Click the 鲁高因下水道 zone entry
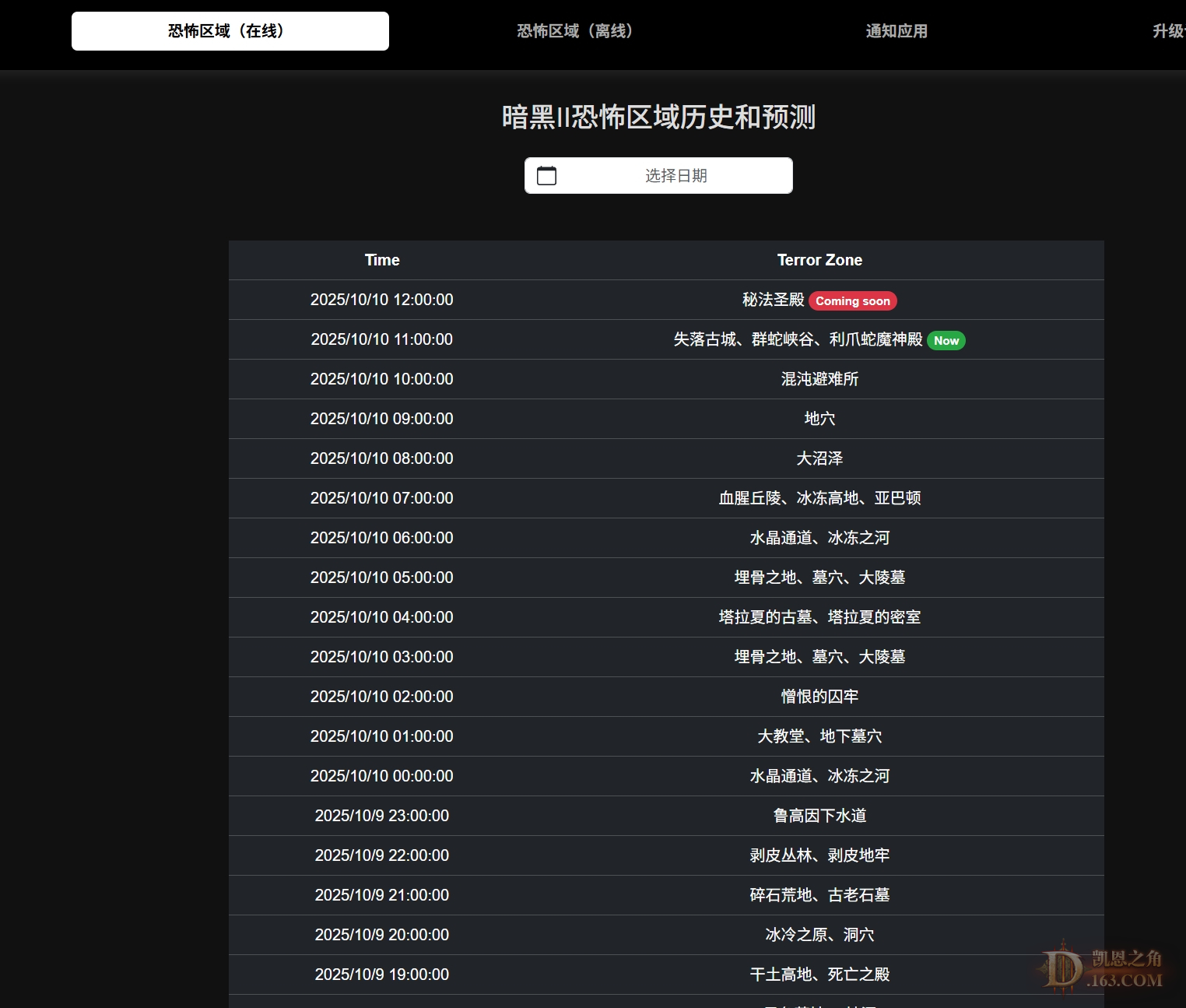The height and width of the screenshot is (1008, 1186). [819, 816]
